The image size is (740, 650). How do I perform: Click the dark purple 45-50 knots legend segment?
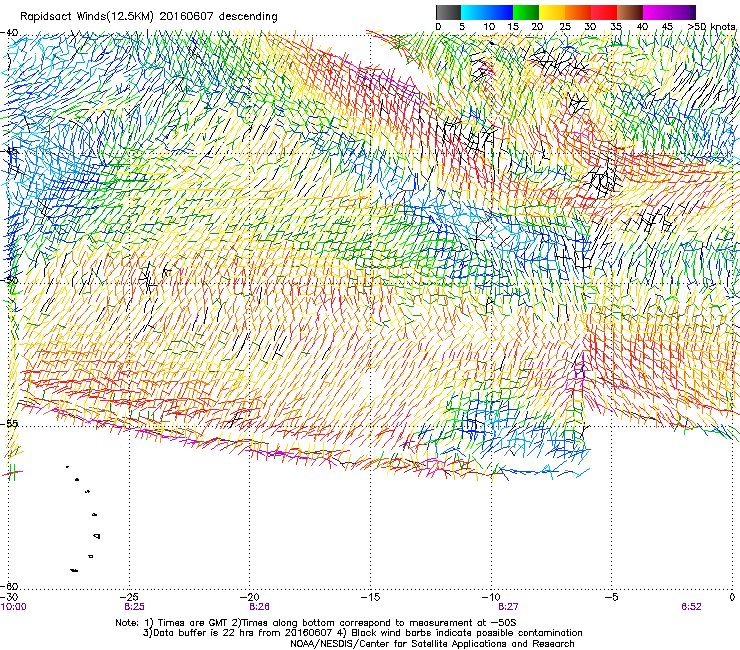point(683,12)
